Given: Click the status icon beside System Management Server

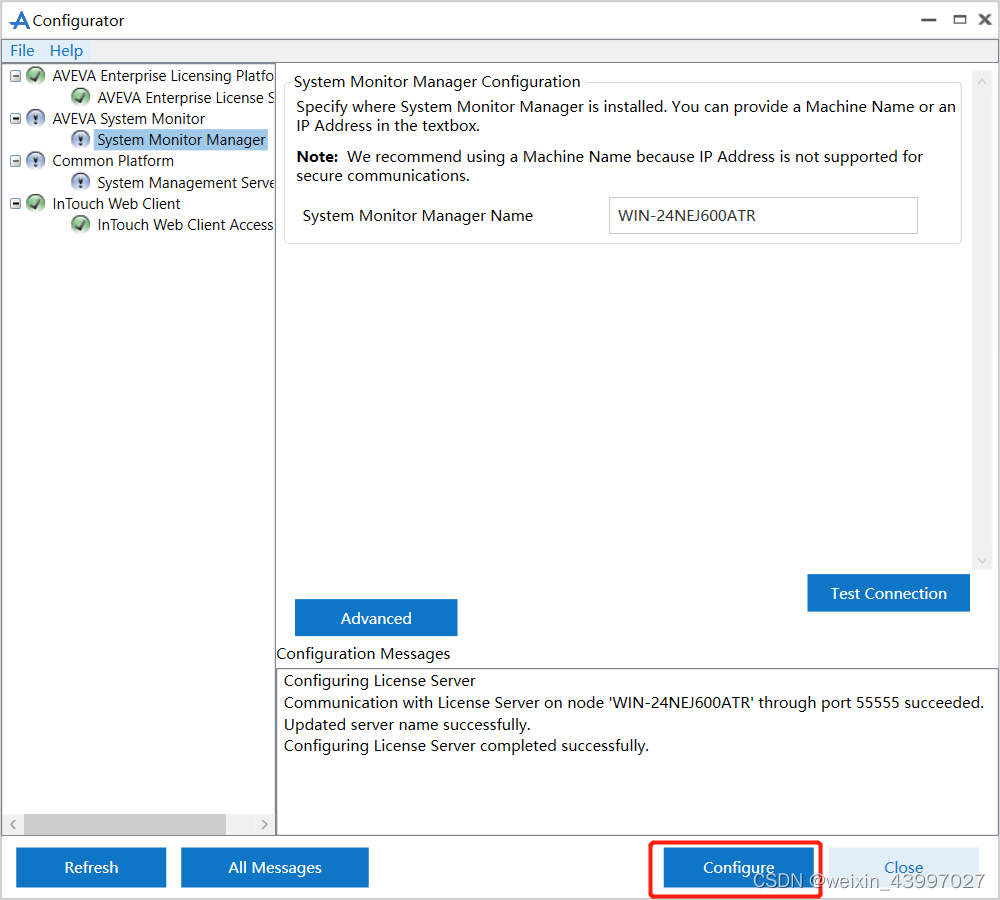Looking at the screenshot, I should (80, 182).
